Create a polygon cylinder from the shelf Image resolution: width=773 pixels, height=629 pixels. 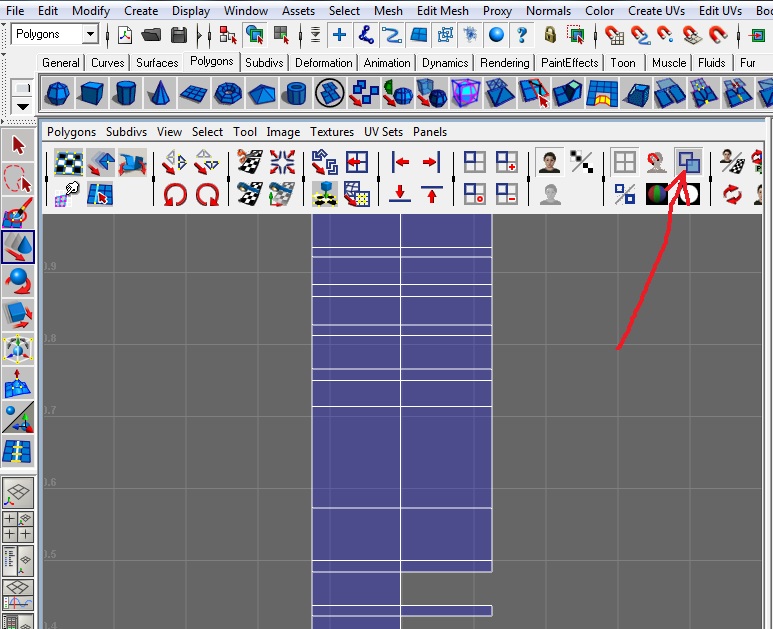pyautogui.click(x=125, y=93)
